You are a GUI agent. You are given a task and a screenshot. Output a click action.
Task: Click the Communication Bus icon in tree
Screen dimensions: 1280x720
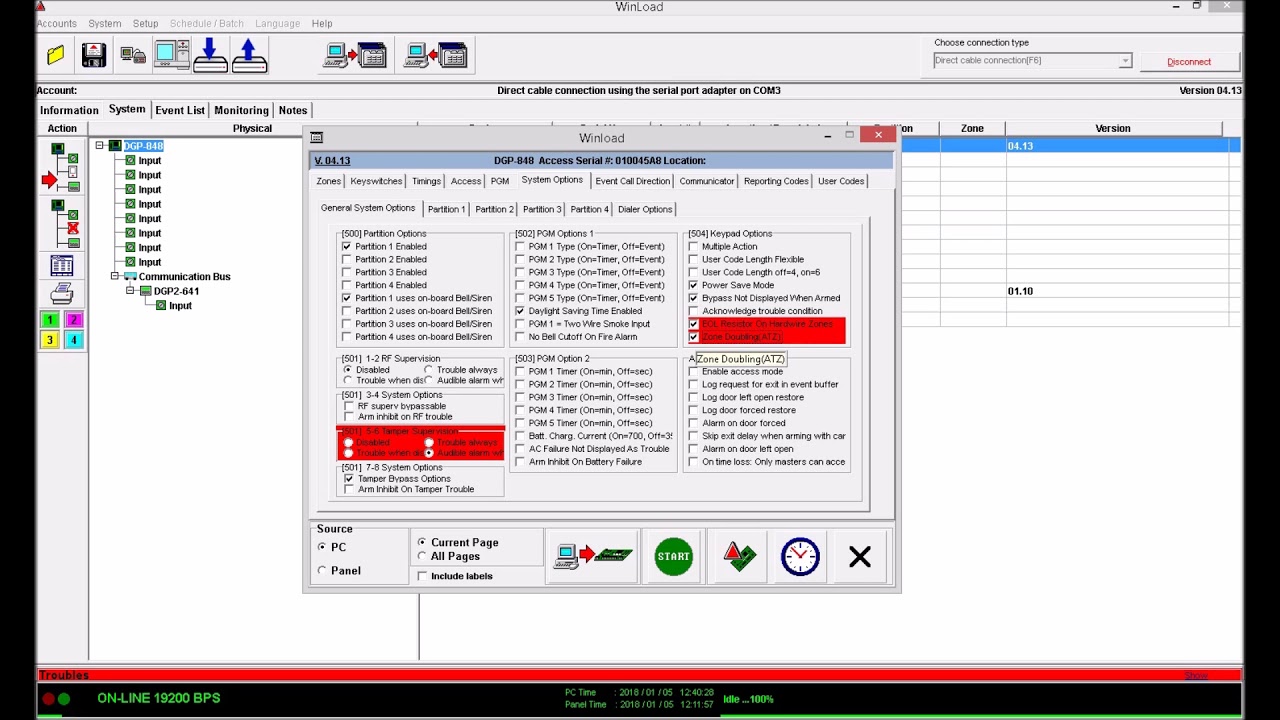click(x=130, y=277)
